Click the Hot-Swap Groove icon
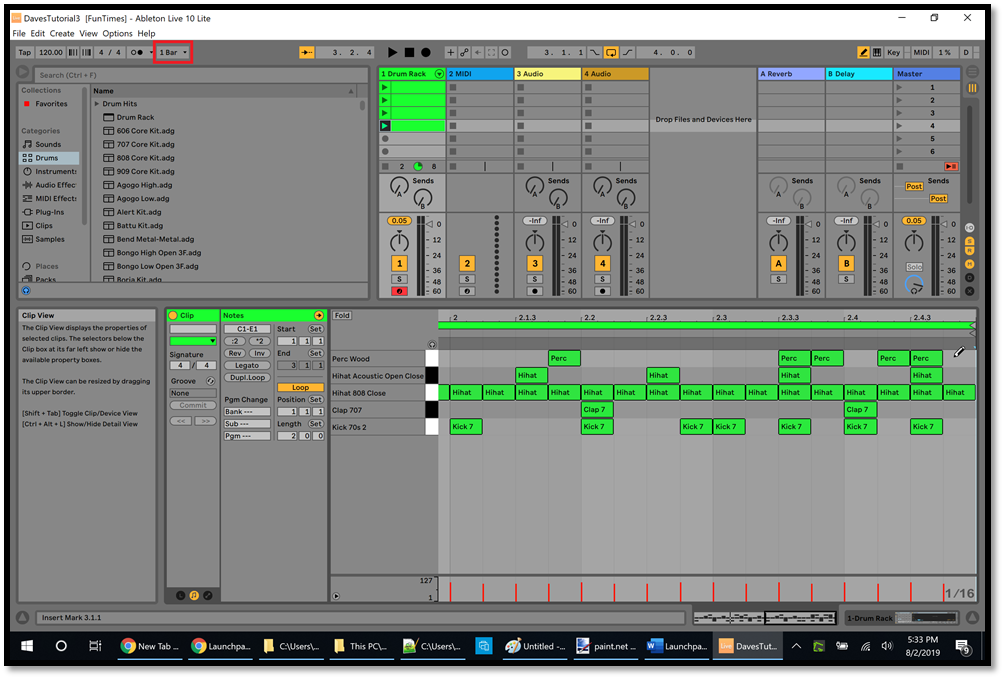The image size is (1004, 679). [x=210, y=380]
